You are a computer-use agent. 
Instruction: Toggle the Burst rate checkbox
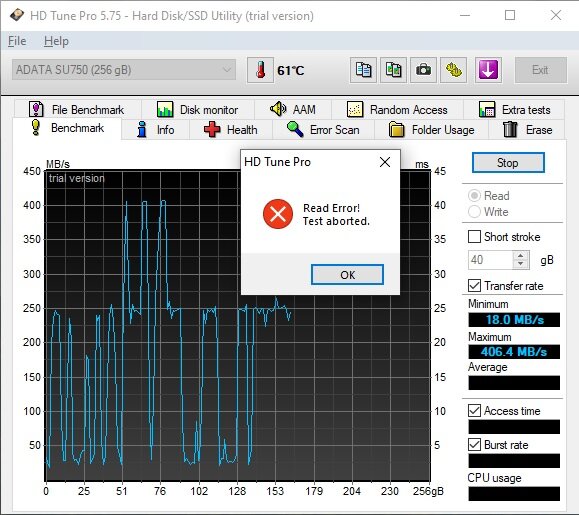coord(474,444)
